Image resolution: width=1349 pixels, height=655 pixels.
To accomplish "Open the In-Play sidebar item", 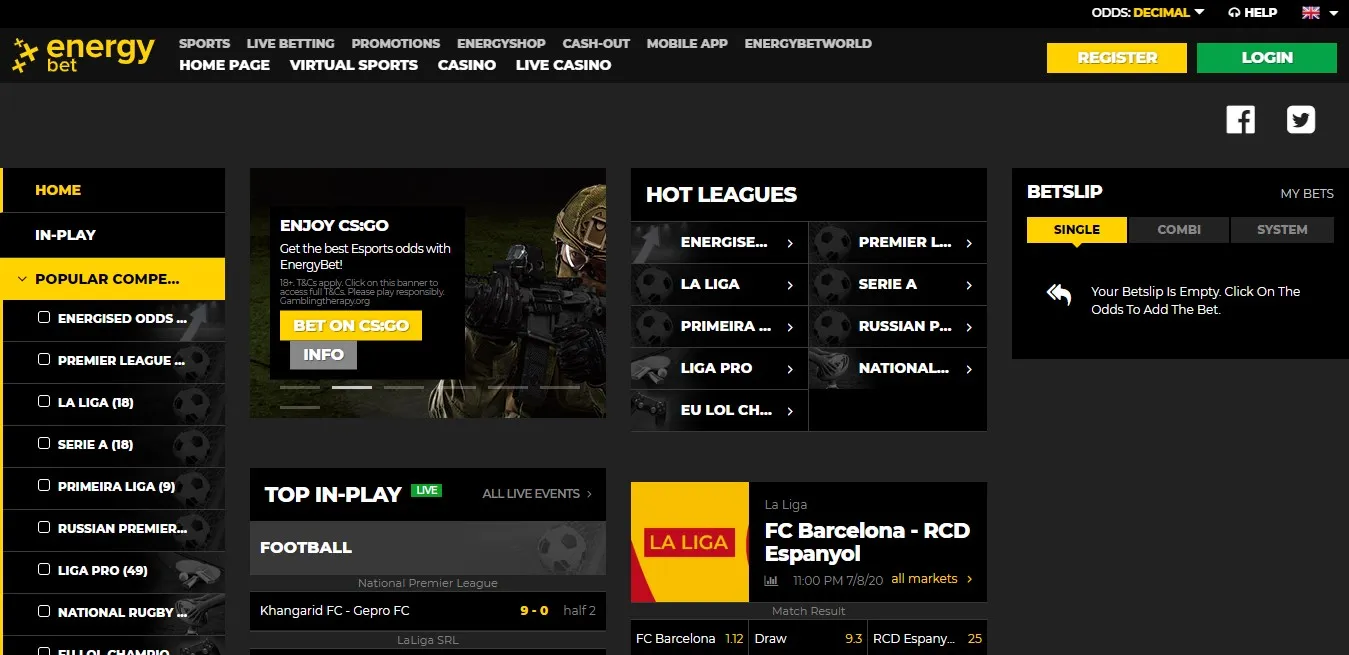I will pyautogui.click(x=113, y=235).
